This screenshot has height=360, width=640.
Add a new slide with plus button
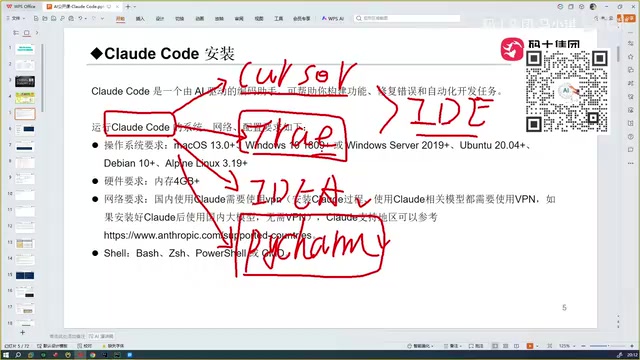click(22, 333)
